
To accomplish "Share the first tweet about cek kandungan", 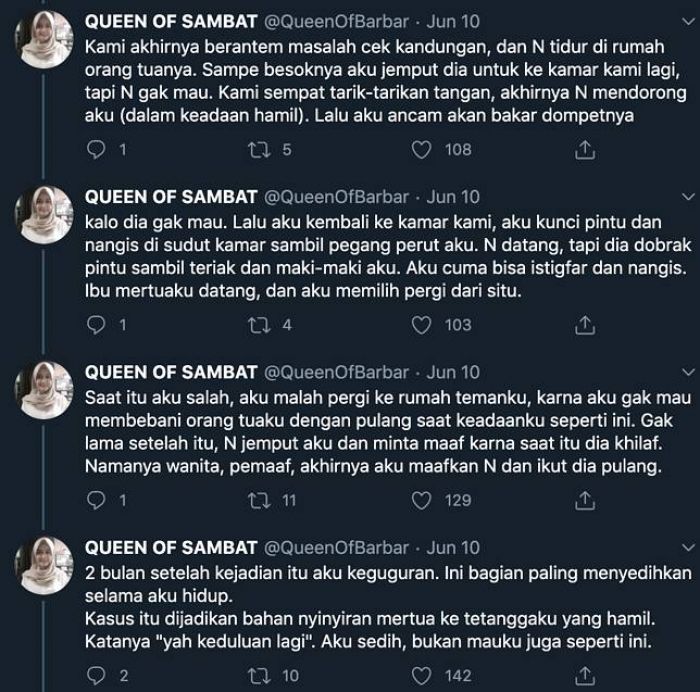I will (x=584, y=150).
